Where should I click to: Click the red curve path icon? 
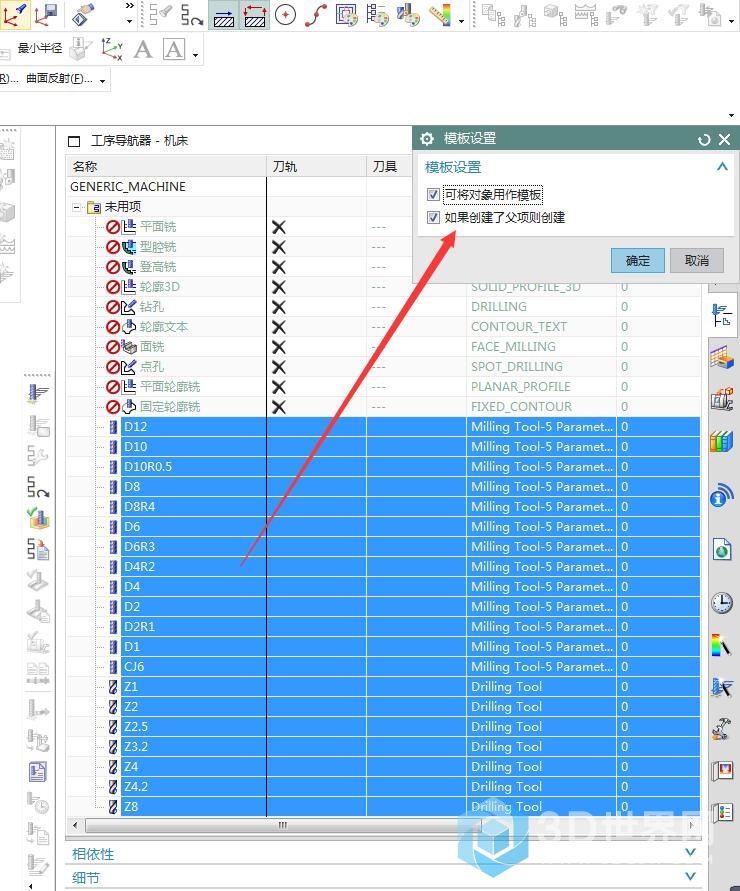(315, 15)
